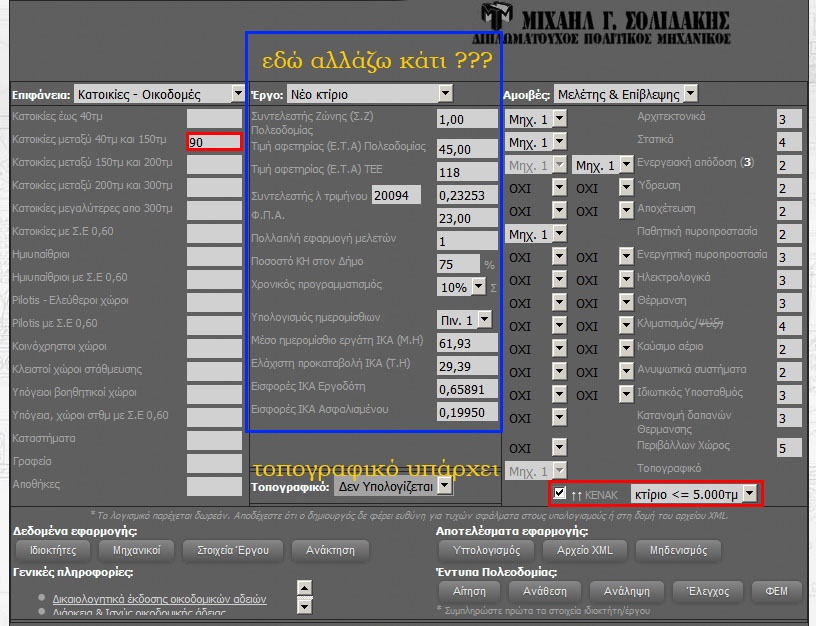Toggle the ΚΕΝΑΚ checkbox
This screenshot has width=816, height=626.
(559, 493)
